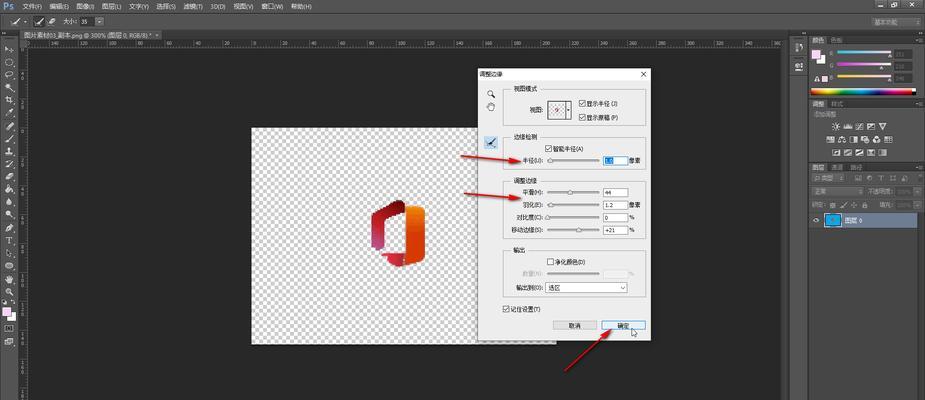
Task: Switch to the Swatches tab
Action: click(x=837, y=40)
